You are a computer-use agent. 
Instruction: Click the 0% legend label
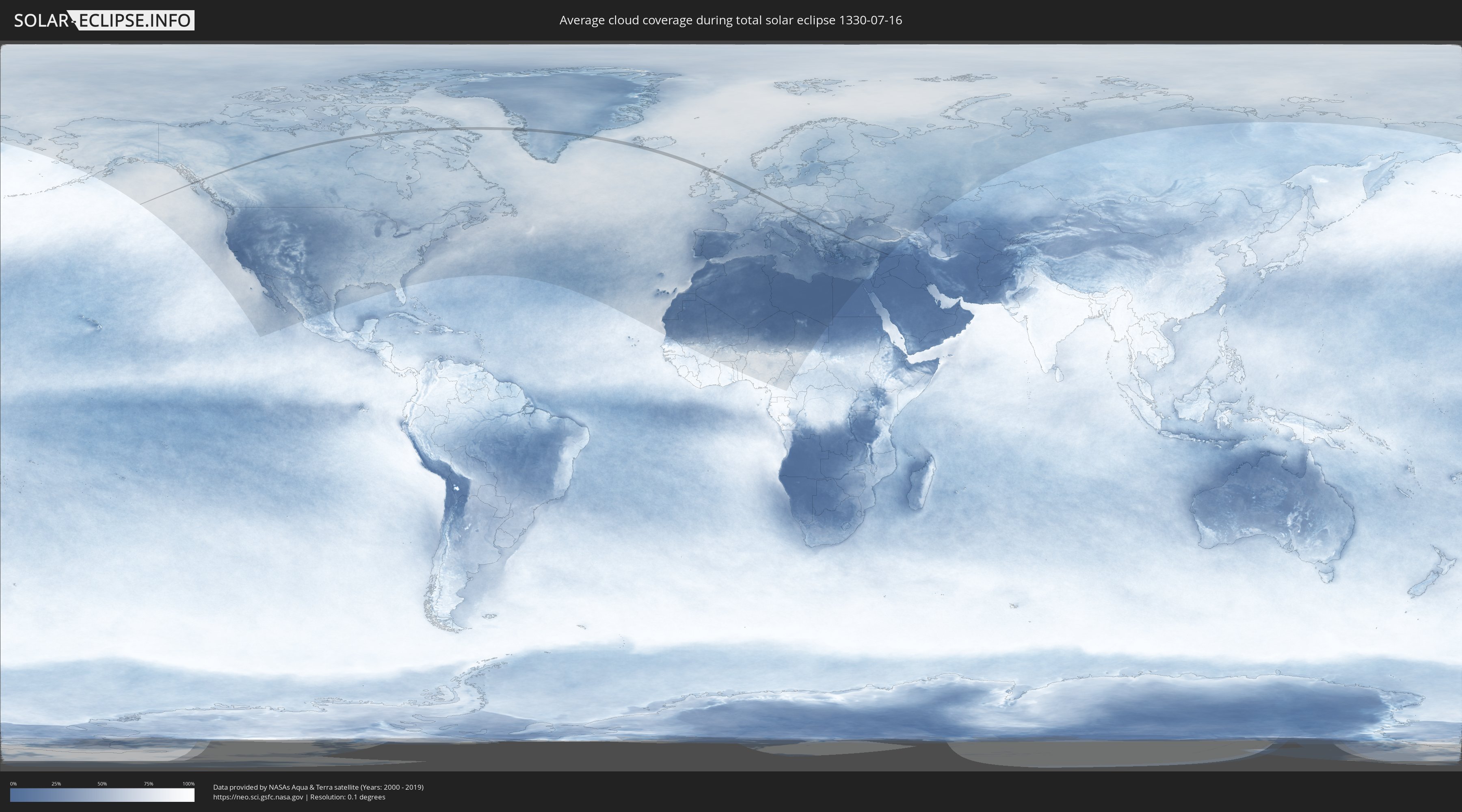(14, 784)
